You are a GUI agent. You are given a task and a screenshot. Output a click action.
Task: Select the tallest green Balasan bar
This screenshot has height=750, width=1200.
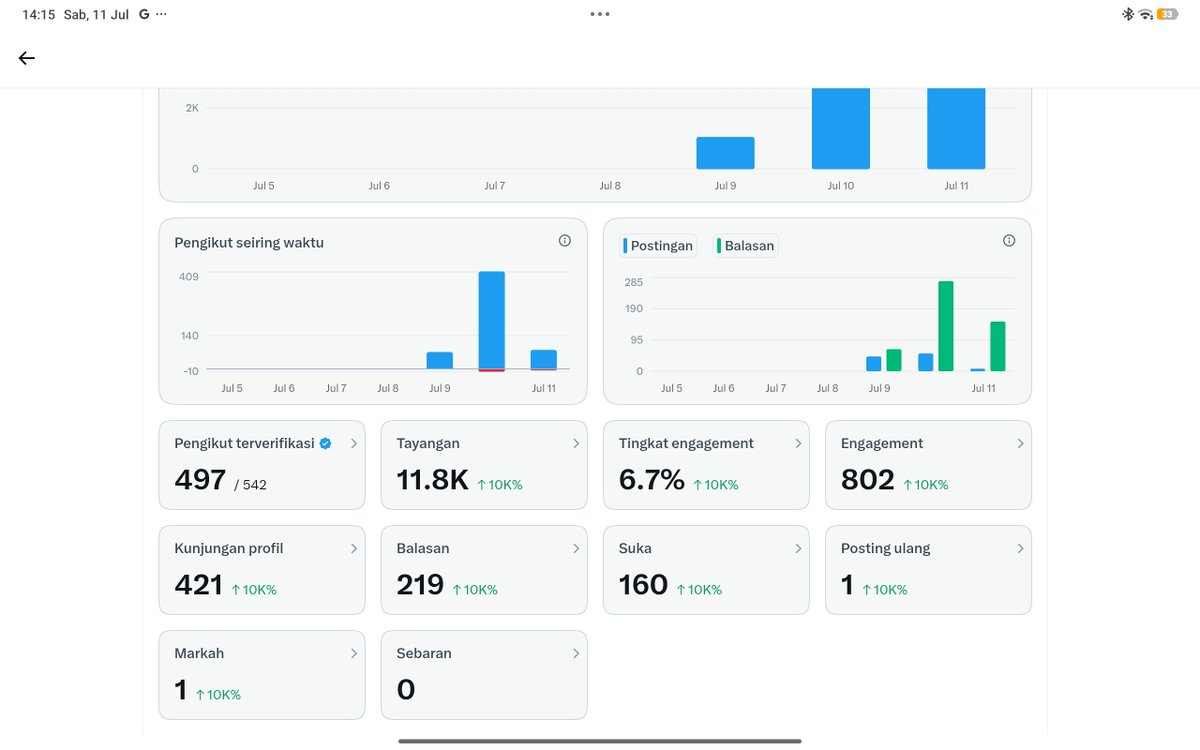pyautogui.click(x=946, y=326)
